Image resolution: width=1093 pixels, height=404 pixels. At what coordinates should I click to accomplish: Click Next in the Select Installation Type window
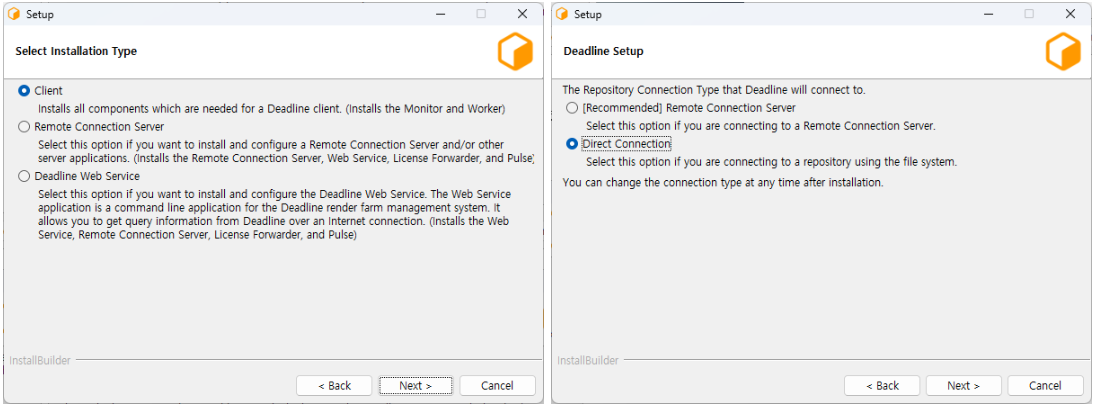point(415,385)
